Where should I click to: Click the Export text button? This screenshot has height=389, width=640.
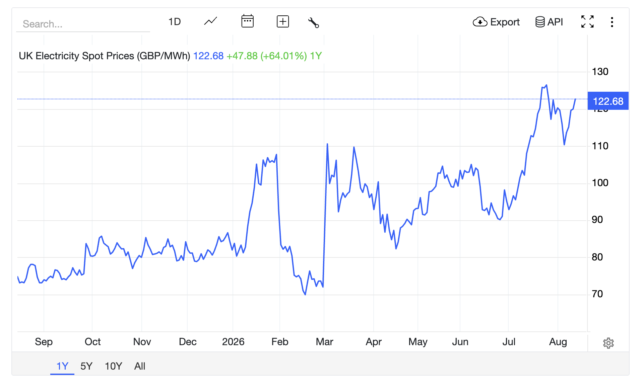(x=504, y=22)
